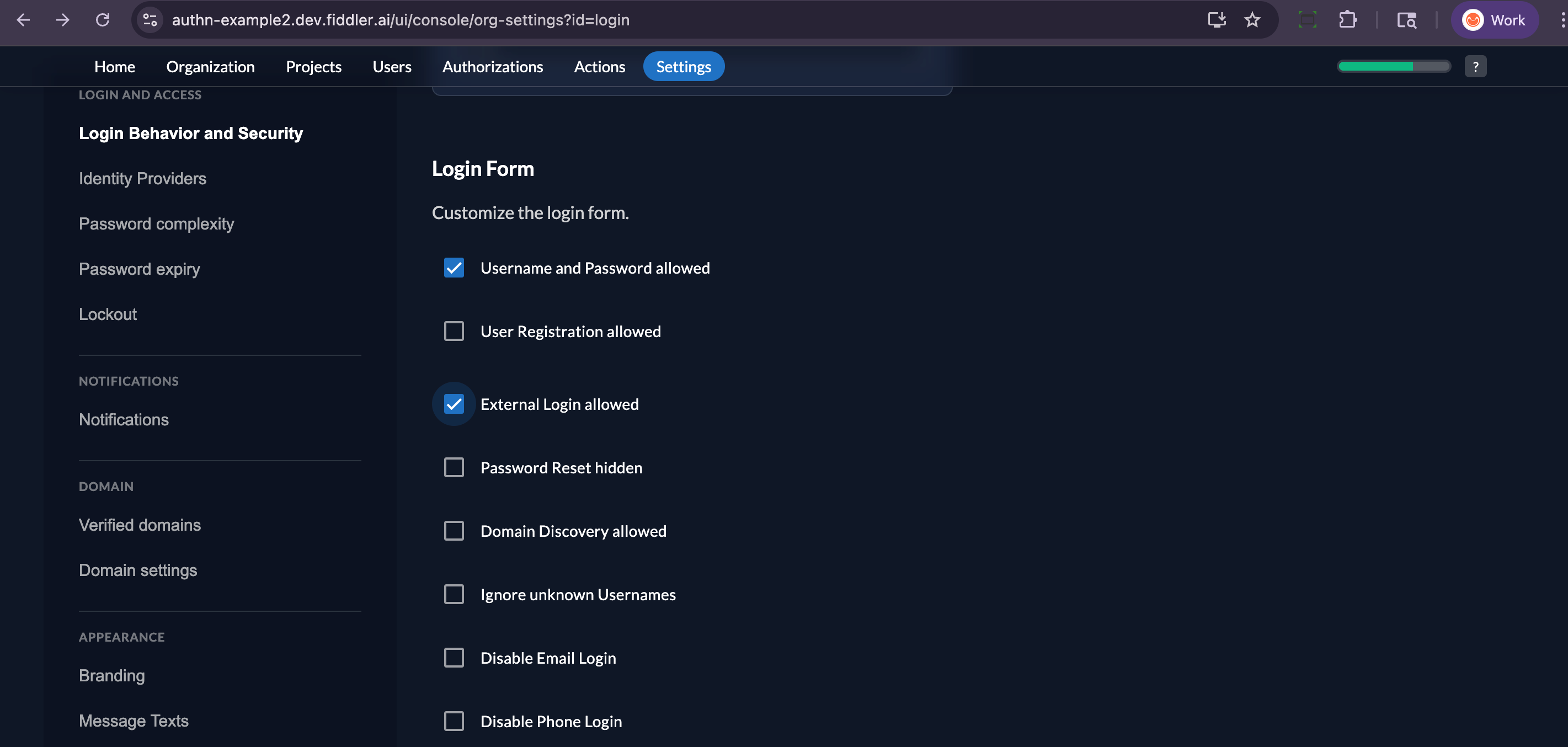Bookmark this page with the star icon
Screen dimensions: 1568x747
1252,19
